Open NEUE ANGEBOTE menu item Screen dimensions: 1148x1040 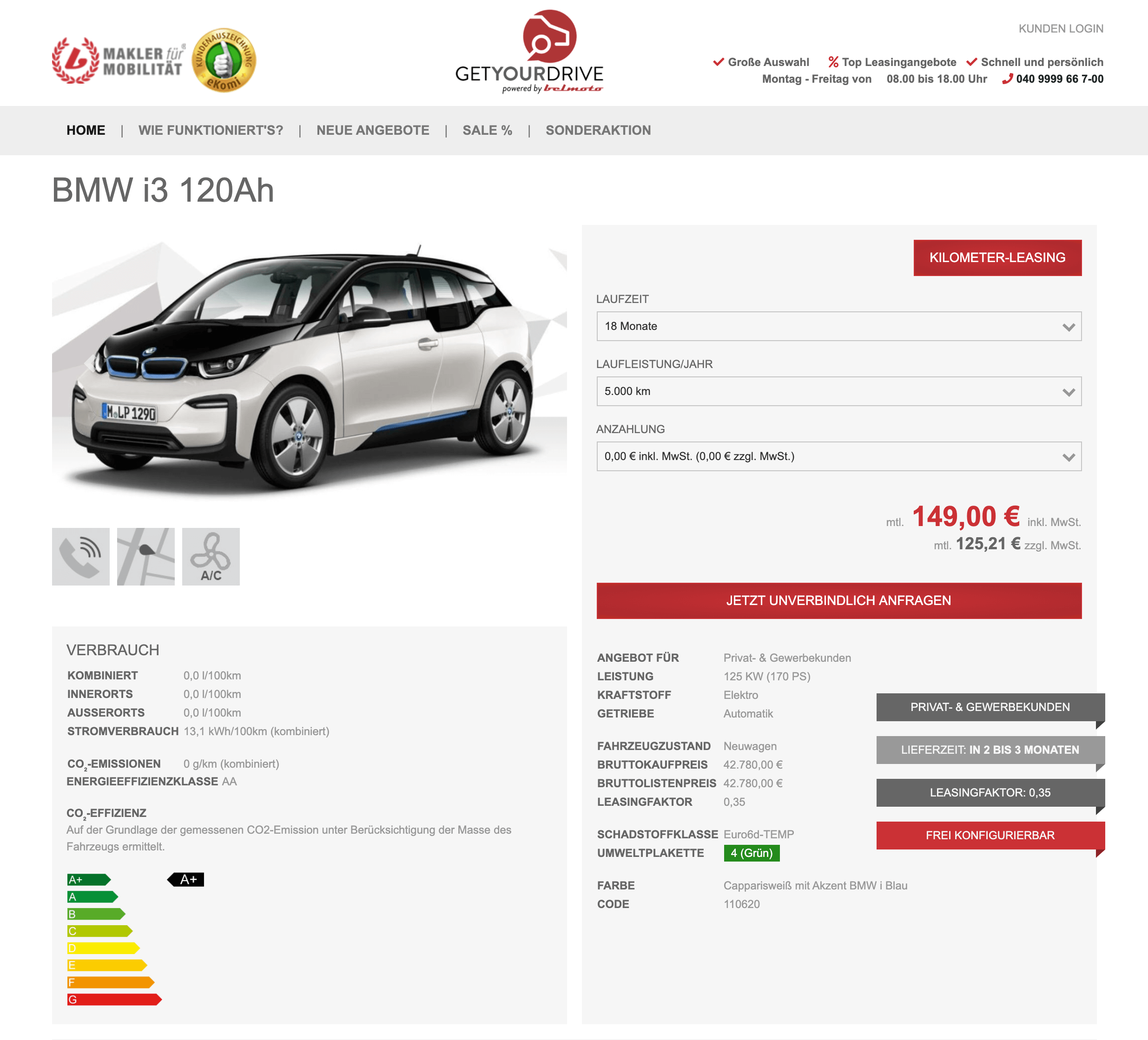coord(373,131)
